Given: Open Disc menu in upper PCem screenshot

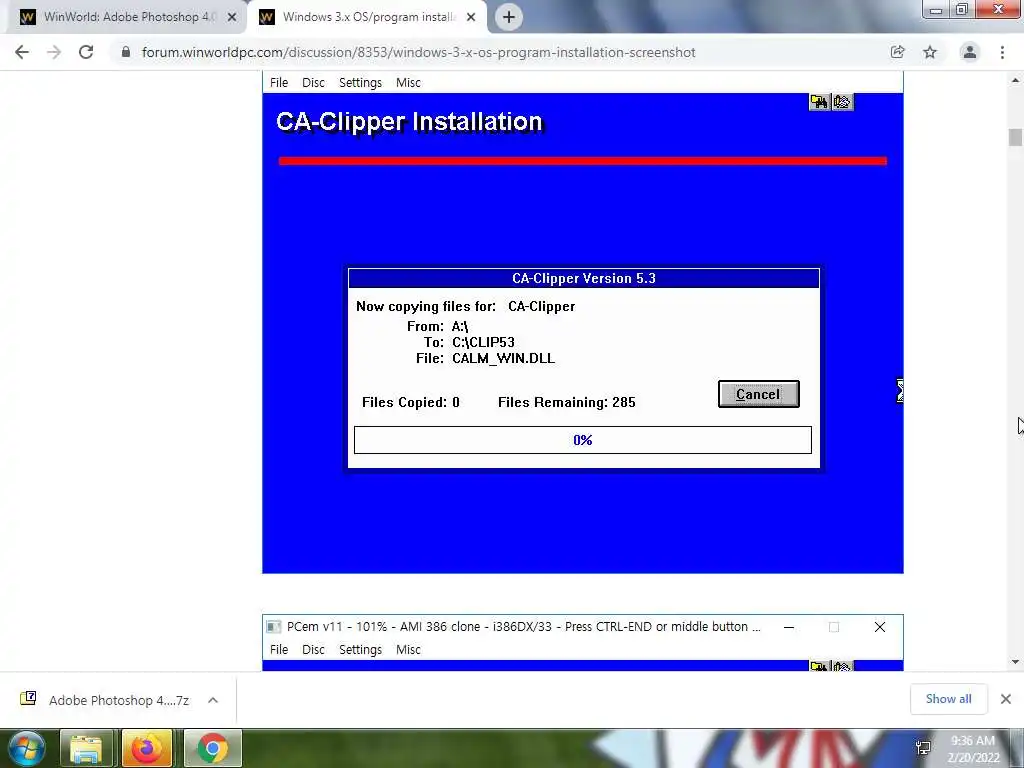Looking at the screenshot, I should (313, 83).
